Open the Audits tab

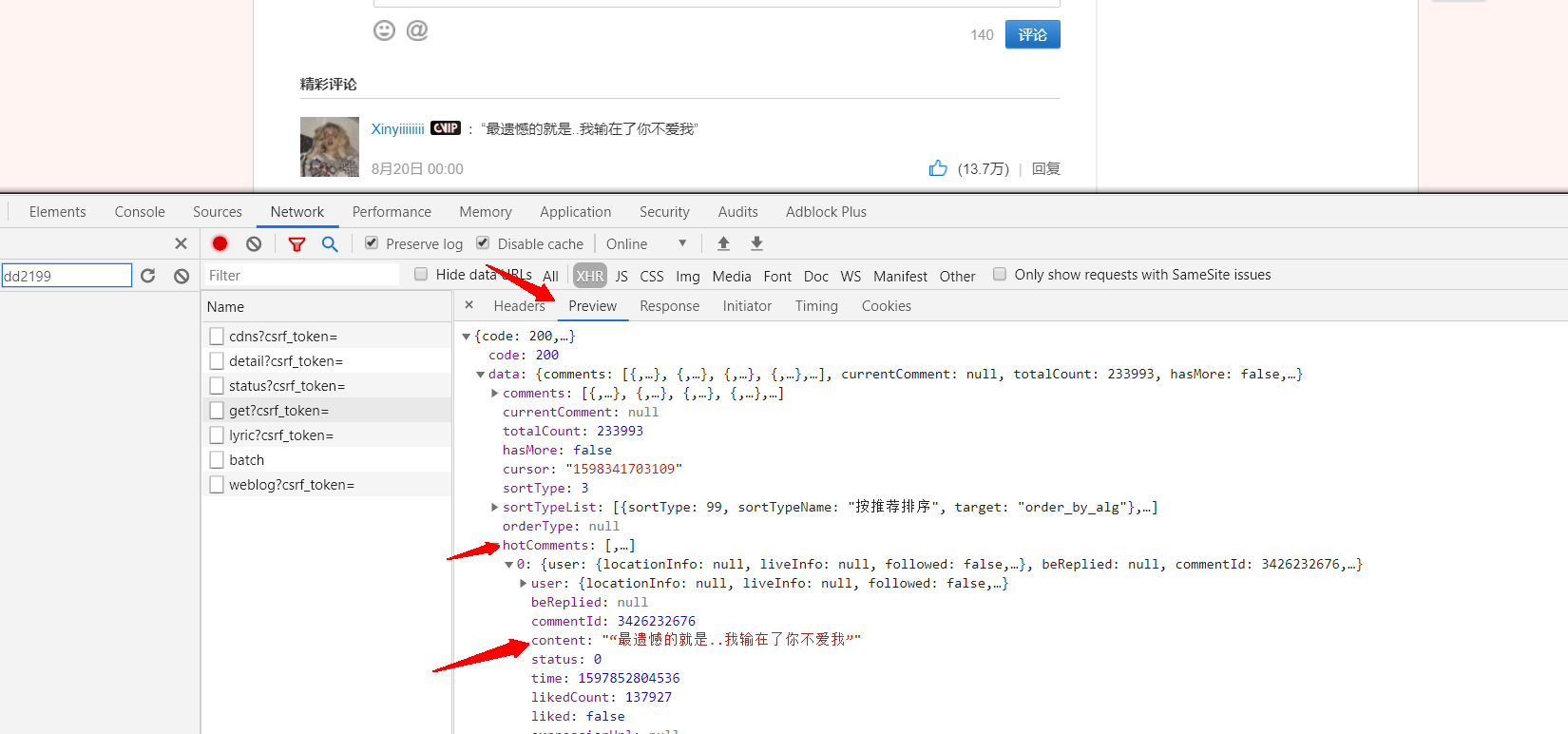click(738, 211)
